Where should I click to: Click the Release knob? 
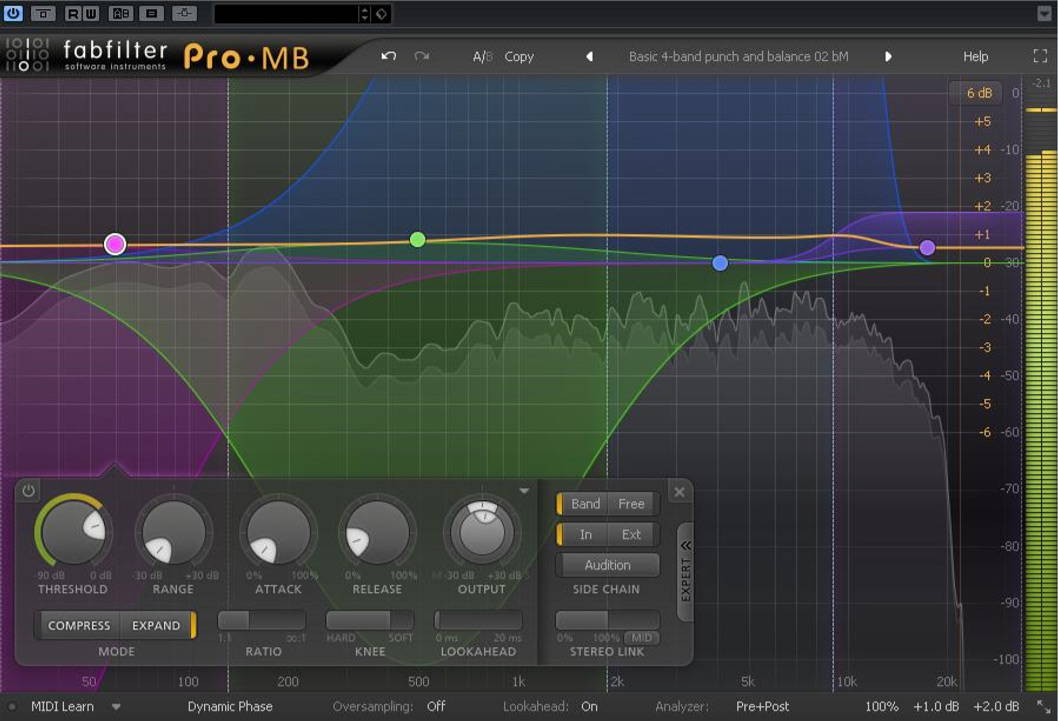coord(377,532)
